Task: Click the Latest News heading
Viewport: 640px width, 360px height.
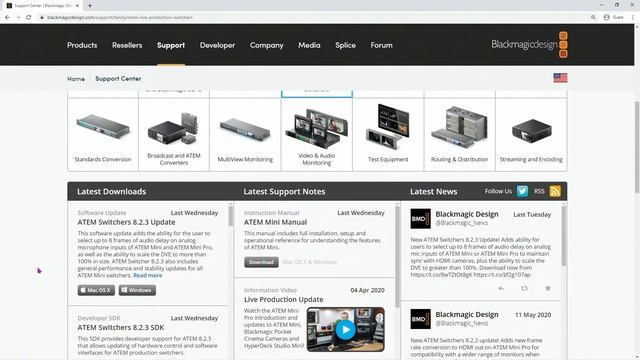Action: click(433, 191)
